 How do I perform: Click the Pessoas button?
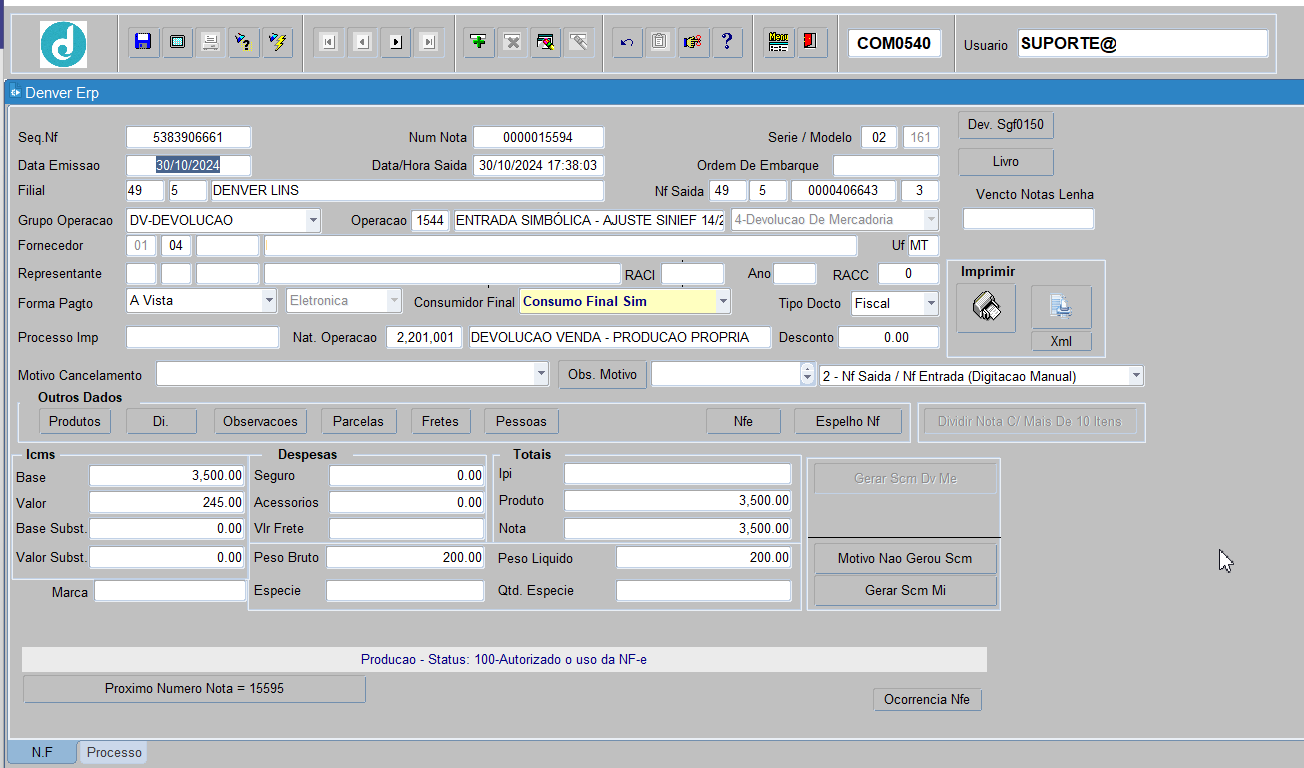click(521, 421)
